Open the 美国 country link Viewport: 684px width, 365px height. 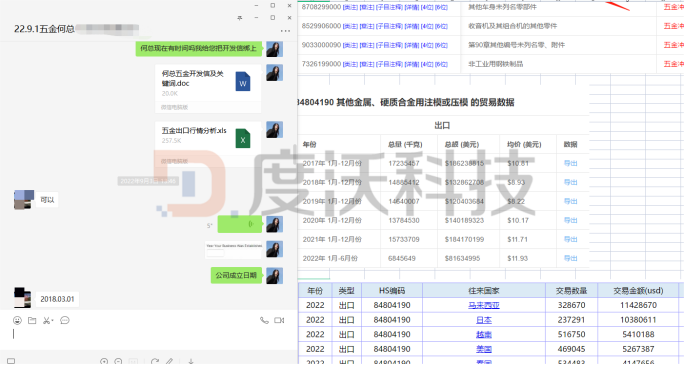[x=484, y=349]
